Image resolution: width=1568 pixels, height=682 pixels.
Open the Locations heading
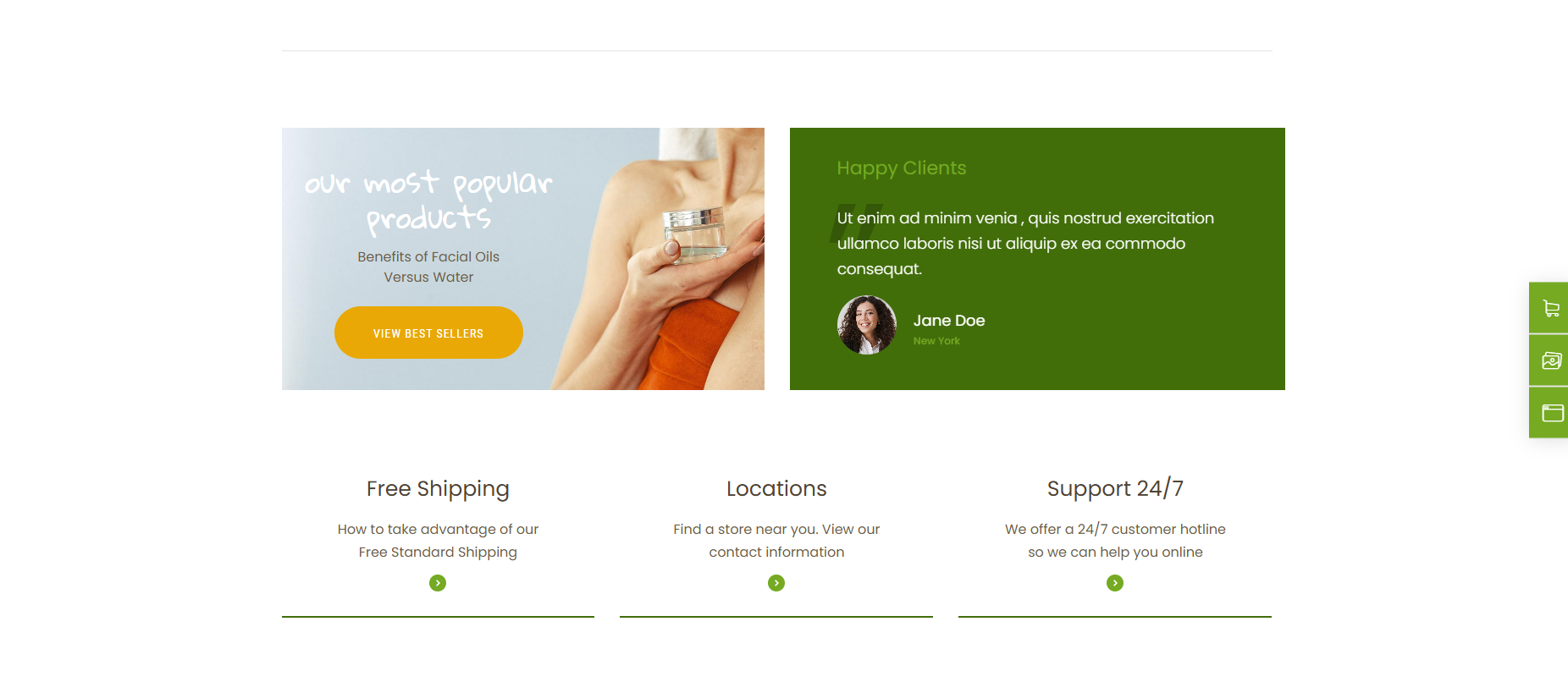(x=776, y=489)
